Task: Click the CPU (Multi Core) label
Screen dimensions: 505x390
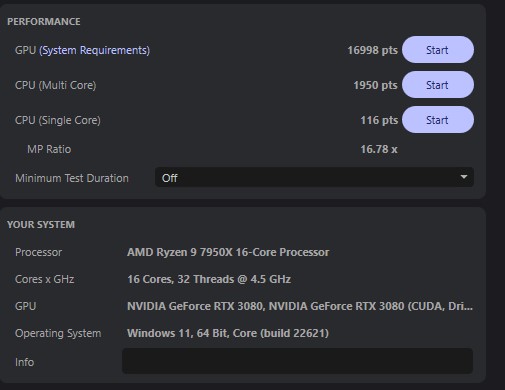Action: point(55,85)
